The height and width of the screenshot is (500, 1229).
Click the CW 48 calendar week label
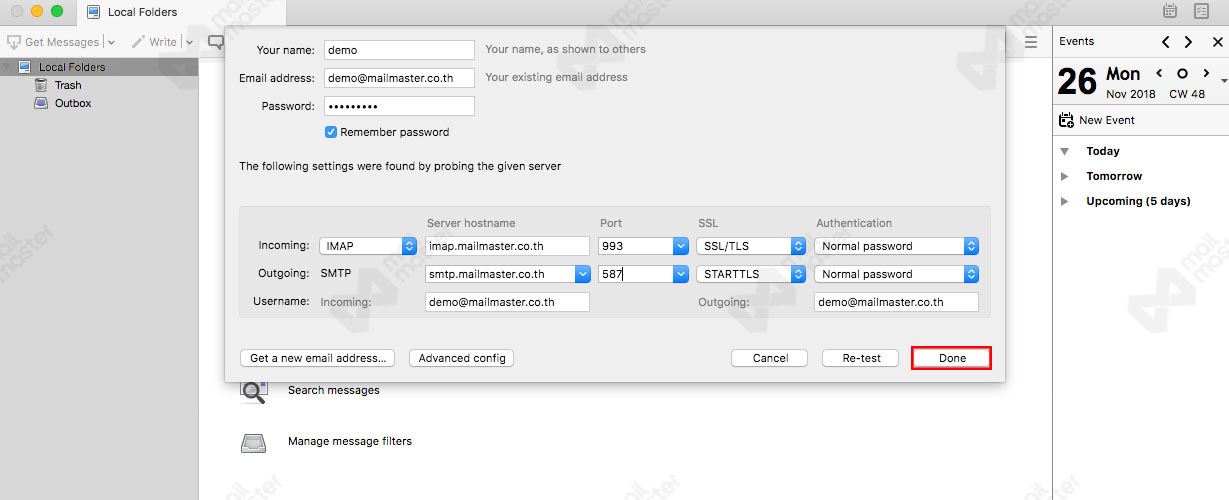[x=1187, y=94]
